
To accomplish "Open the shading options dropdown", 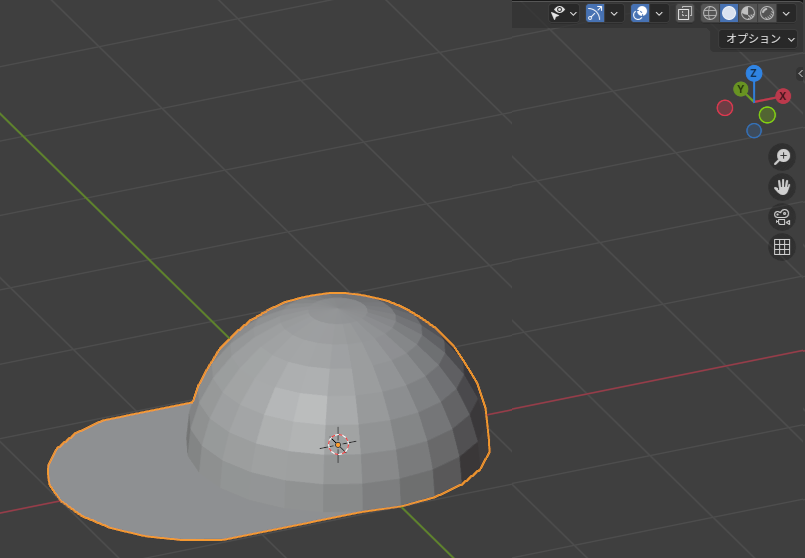I will coord(787,13).
